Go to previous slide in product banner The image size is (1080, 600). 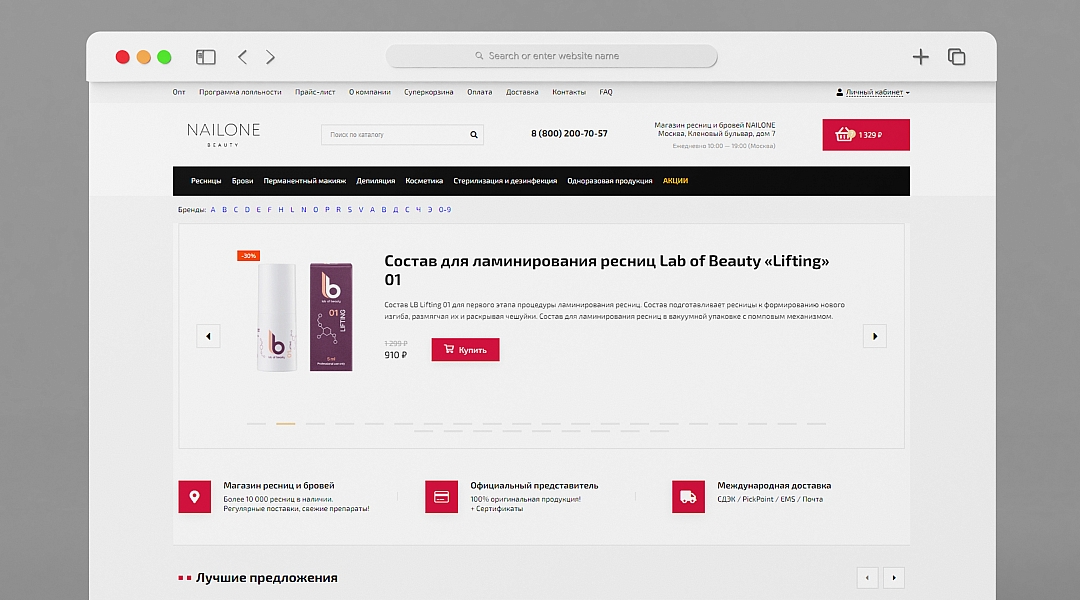pyautogui.click(x=208, y=336)
